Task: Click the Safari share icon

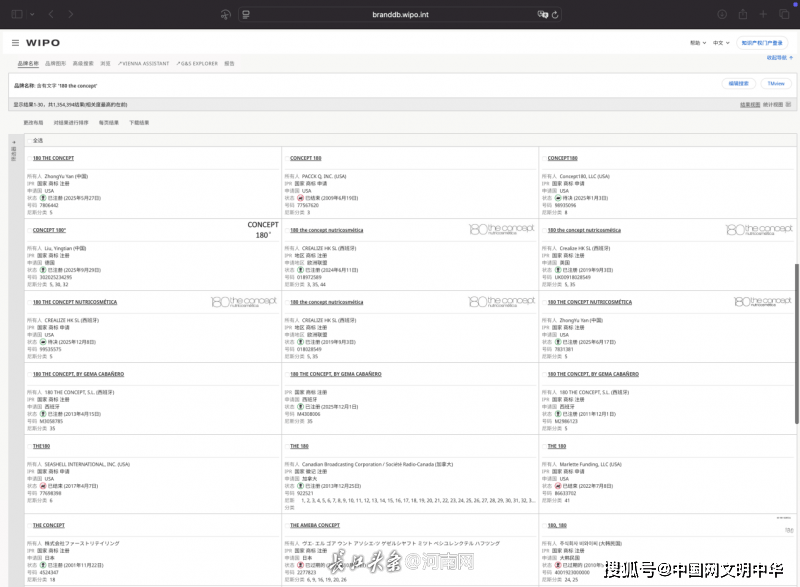Action: pos(742,14)
